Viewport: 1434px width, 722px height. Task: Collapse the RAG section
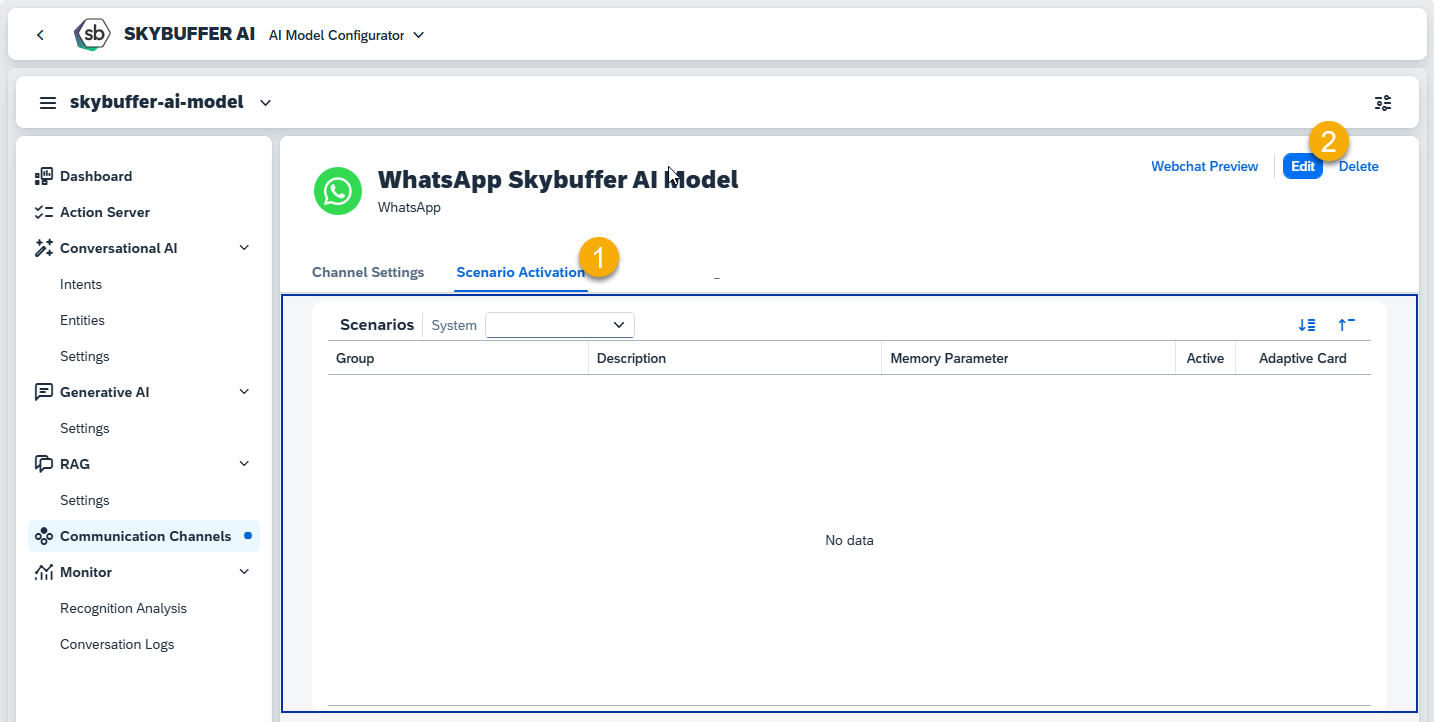coord(244,464)
